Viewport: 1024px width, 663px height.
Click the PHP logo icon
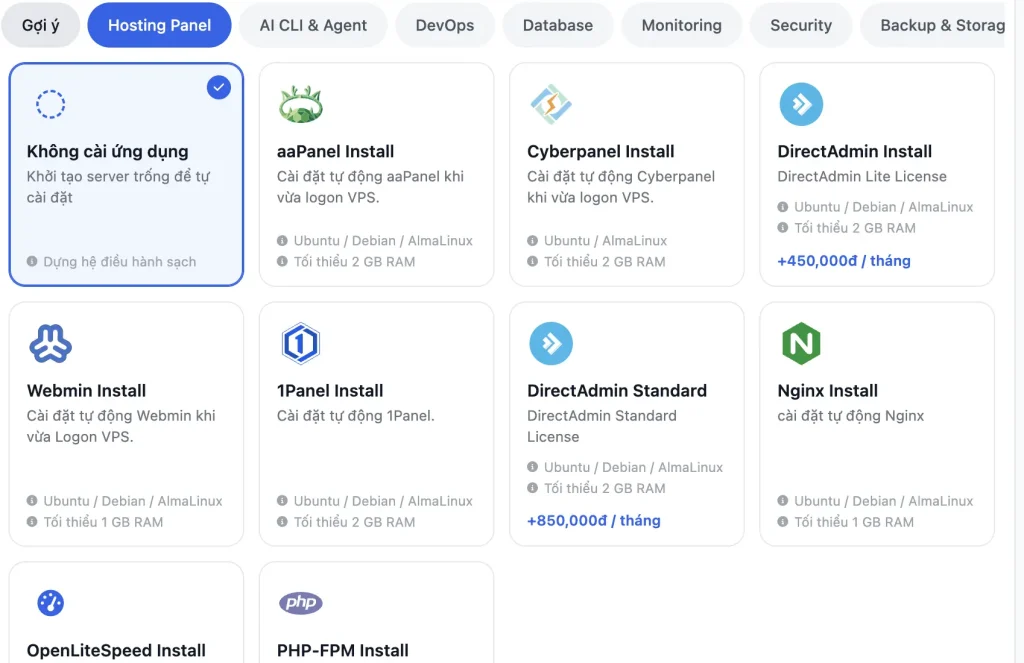pyautogui.click(x=300, y=602)
